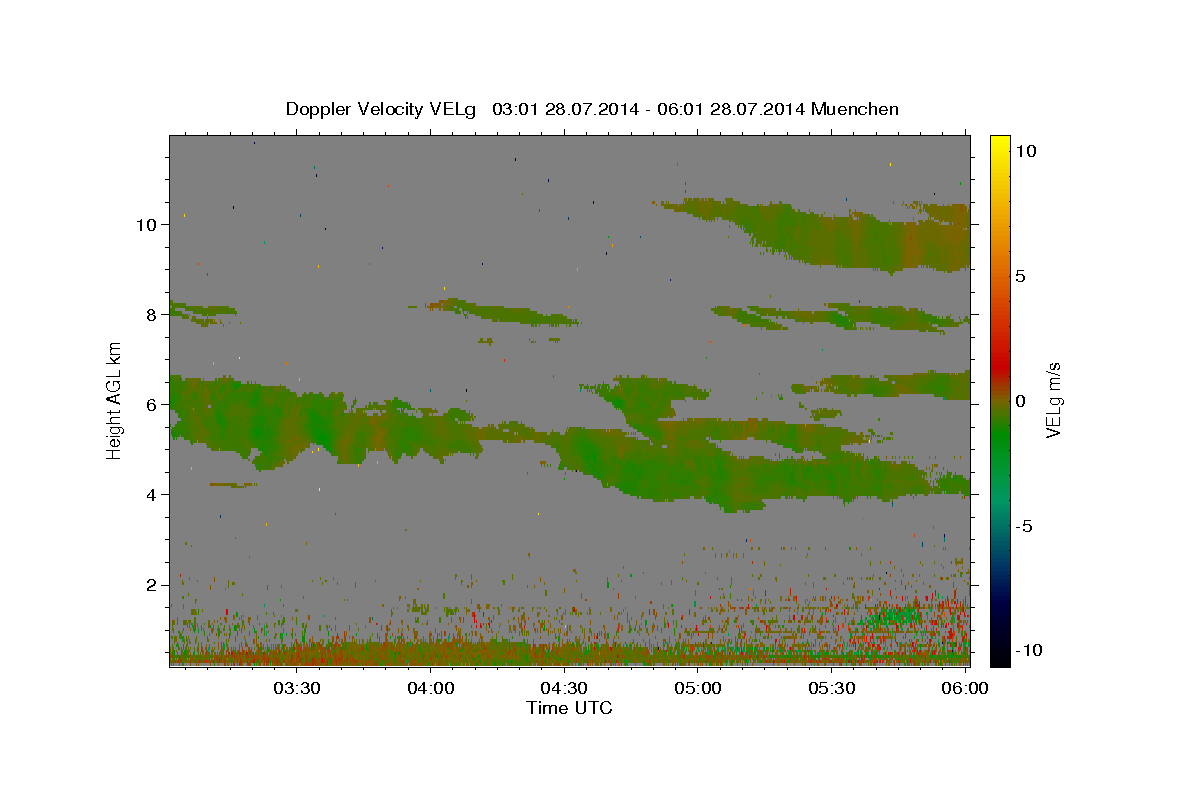
Task: Click the 03:30 time tick label
Action: [297, 688]
